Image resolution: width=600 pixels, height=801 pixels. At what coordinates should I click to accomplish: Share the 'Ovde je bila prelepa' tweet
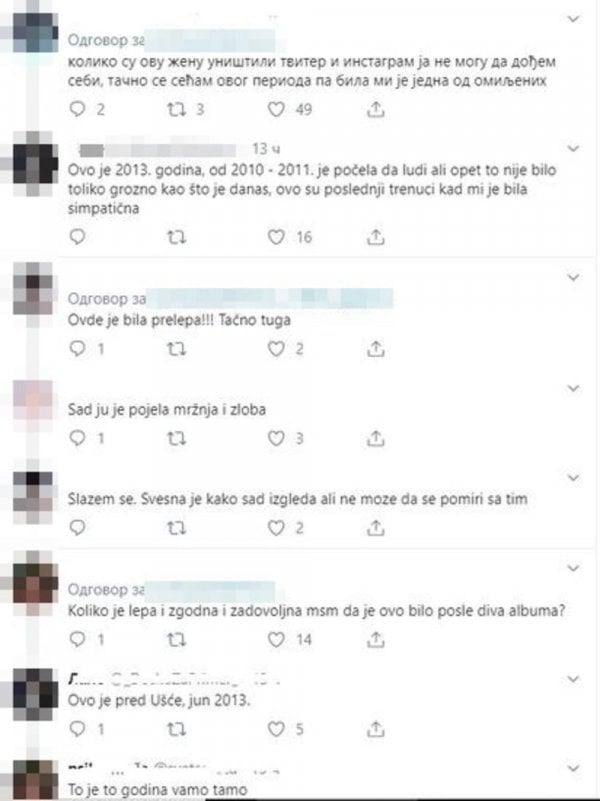(375, 349)
